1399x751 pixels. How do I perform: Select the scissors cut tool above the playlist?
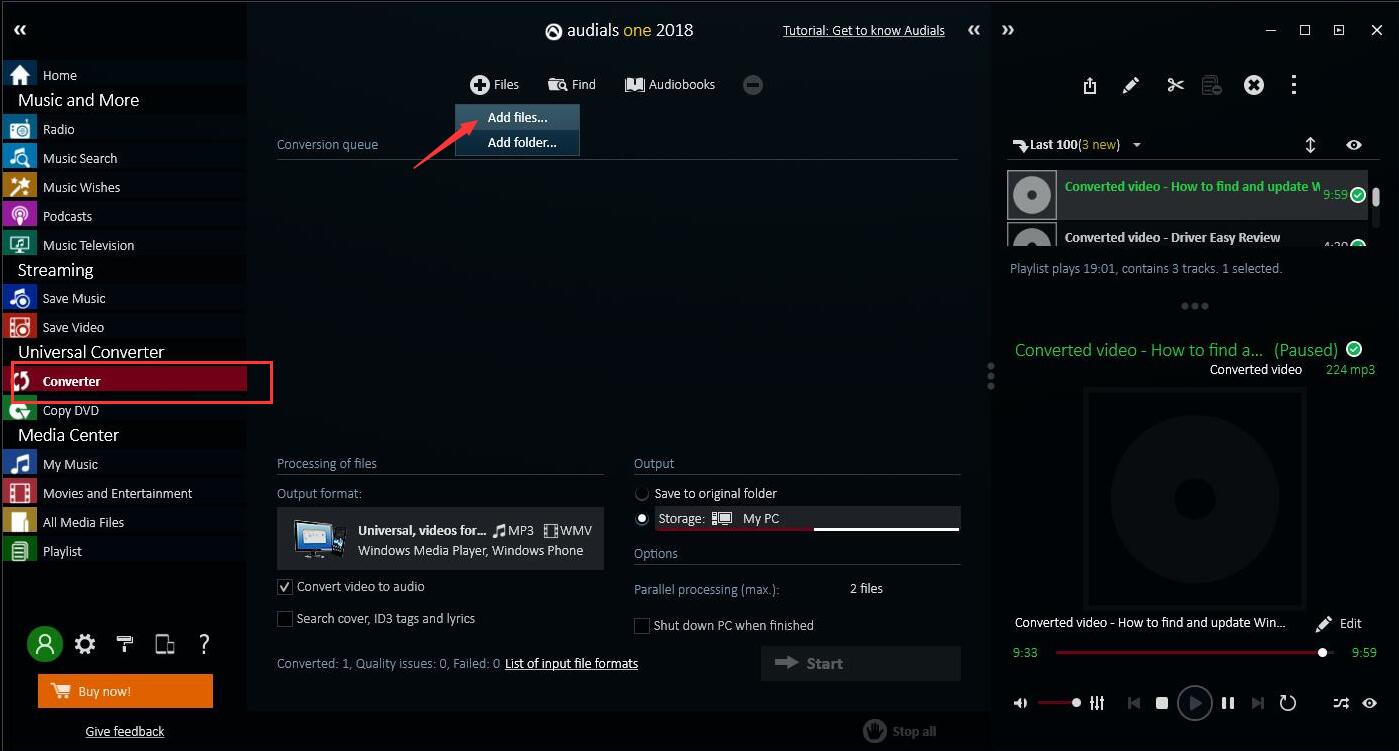(x=1174, y=85)
